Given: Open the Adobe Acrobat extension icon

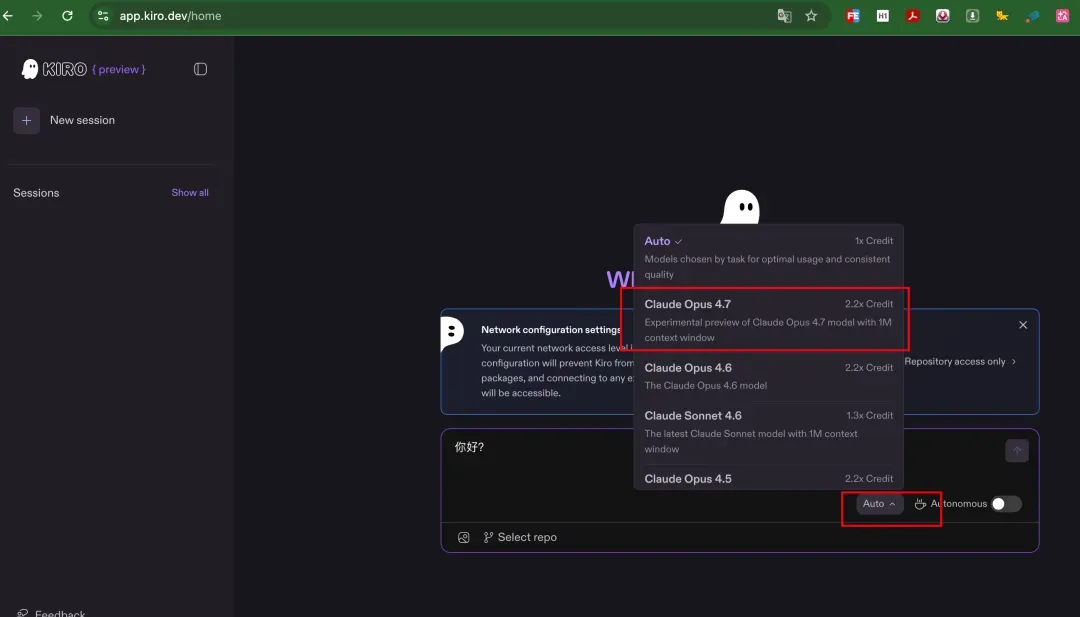Looking at the screenshot, I should [x=913, y=16].
